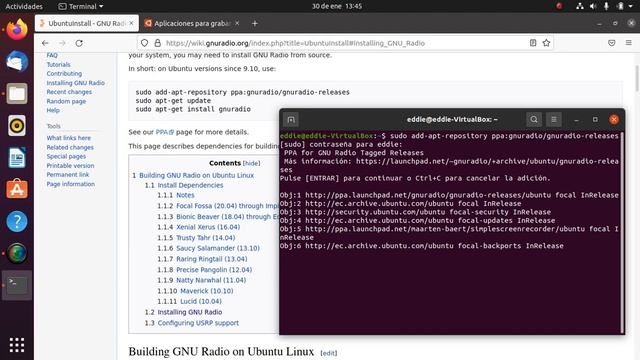Go to a Random page

tap(66, 101)
